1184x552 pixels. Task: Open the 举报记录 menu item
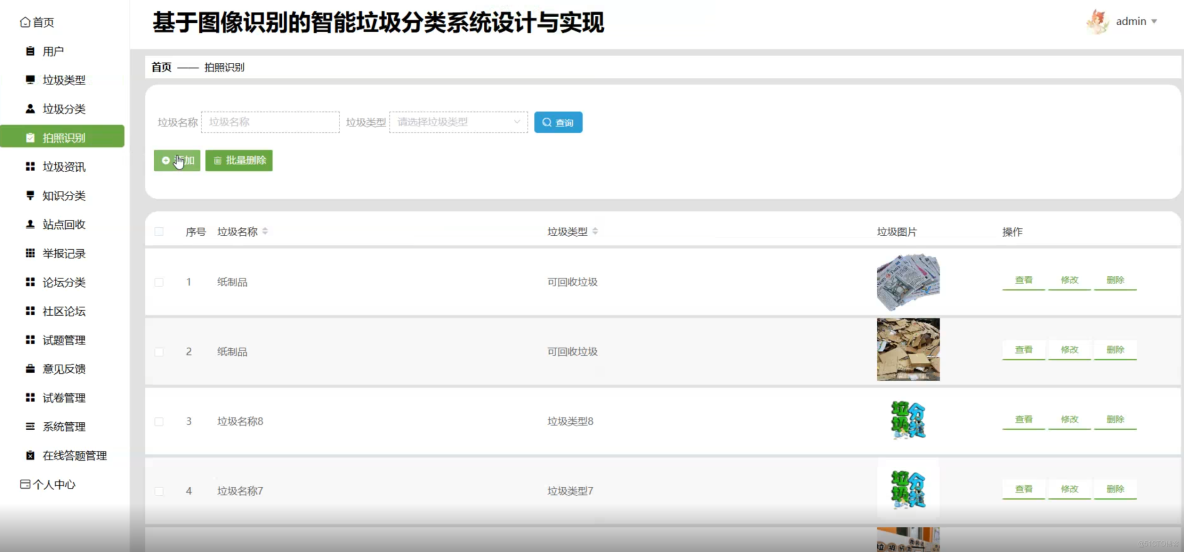click(x=63, y=253)
